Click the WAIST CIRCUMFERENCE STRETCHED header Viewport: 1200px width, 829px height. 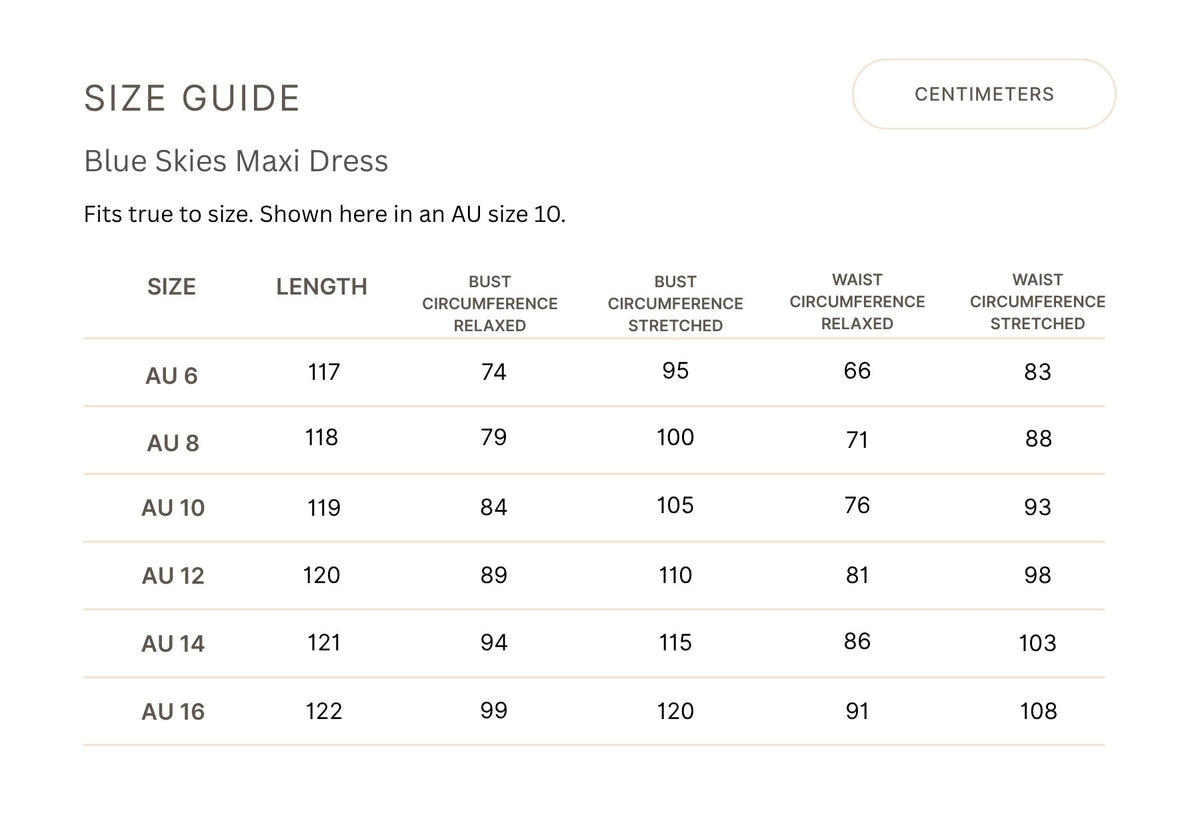(1038, 302)
